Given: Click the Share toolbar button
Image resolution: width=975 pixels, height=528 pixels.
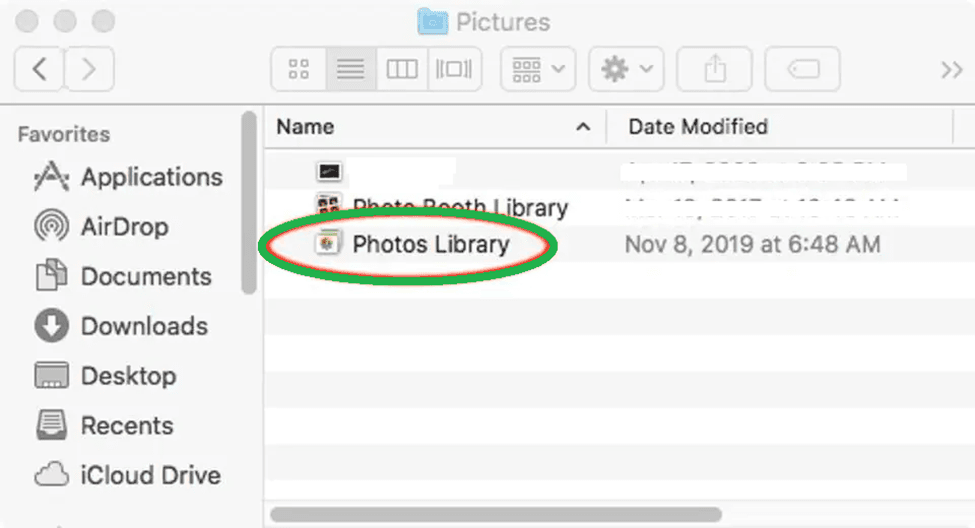Looking at the screenshot, I should 714,69.
